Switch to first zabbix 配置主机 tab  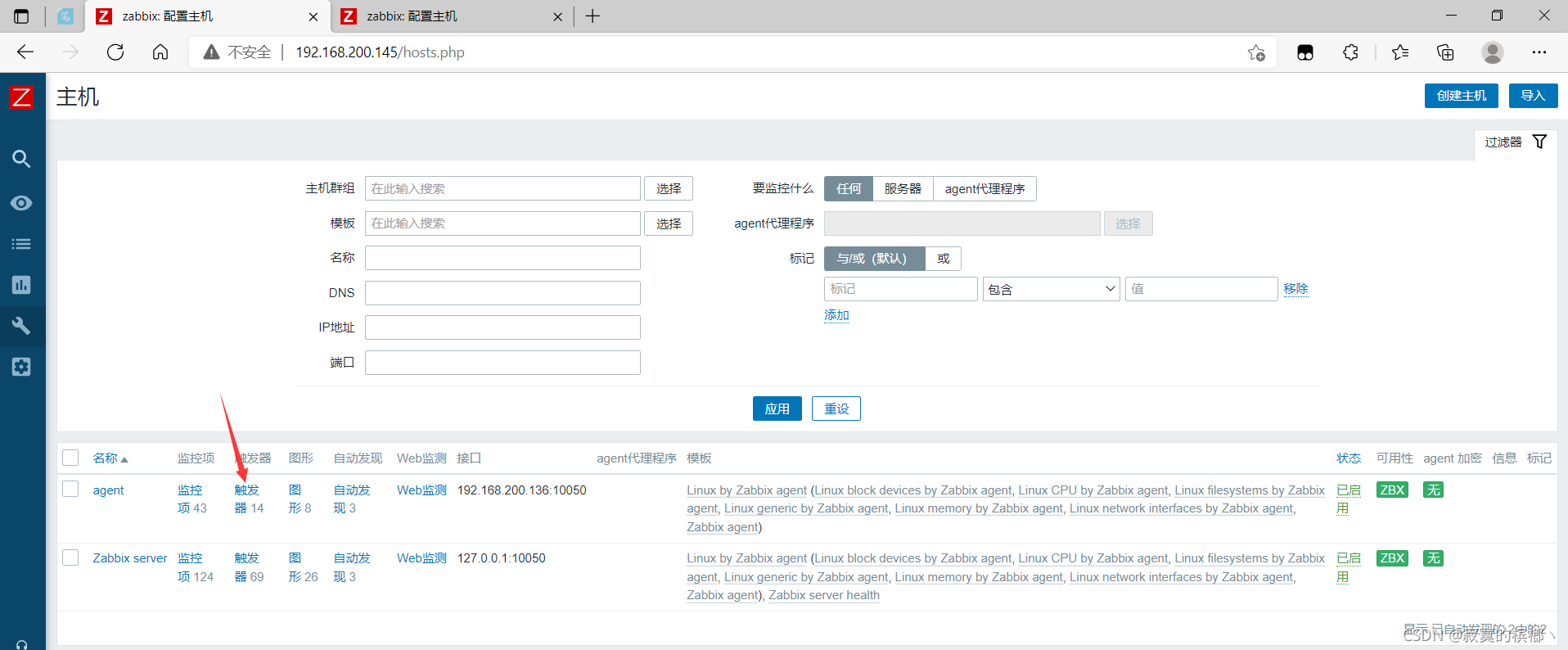point(208,16)
